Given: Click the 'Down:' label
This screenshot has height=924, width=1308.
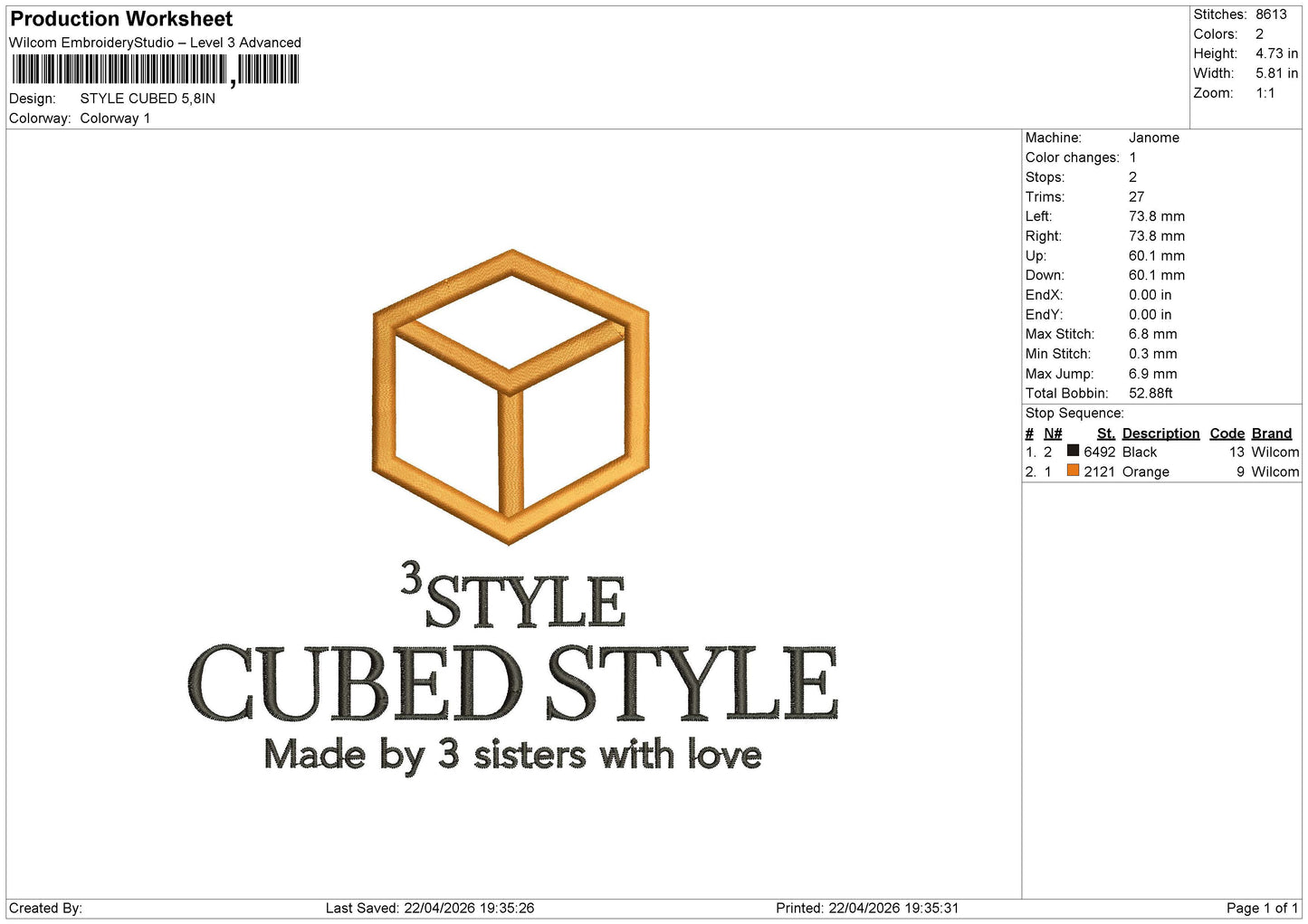Looking at the screenshot, I should (1045, 275).
